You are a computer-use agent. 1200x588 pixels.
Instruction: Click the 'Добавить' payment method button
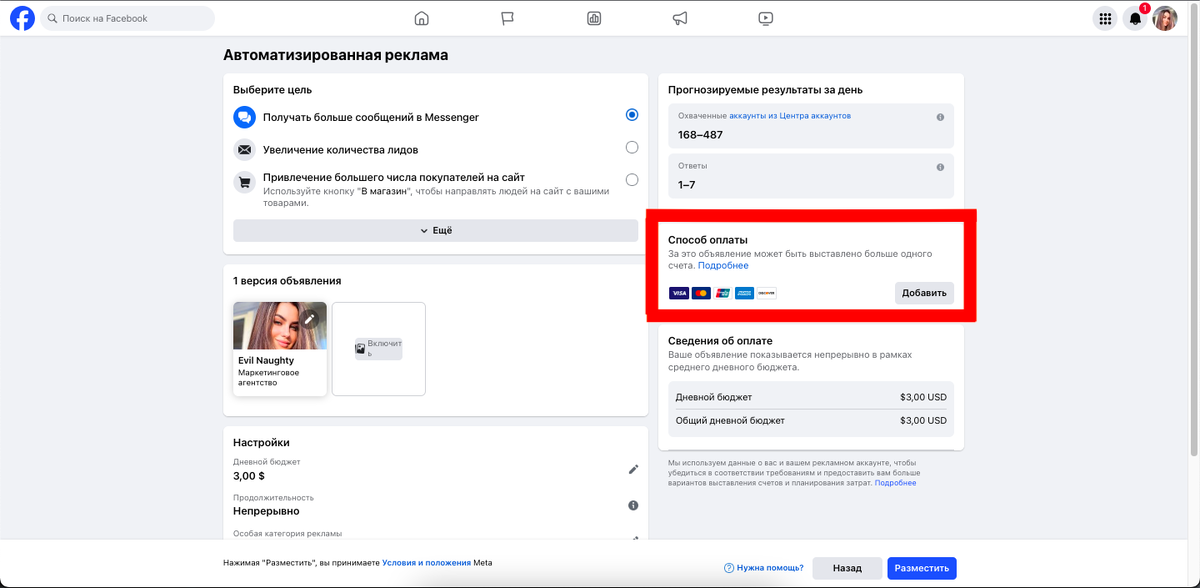[924, 292]
